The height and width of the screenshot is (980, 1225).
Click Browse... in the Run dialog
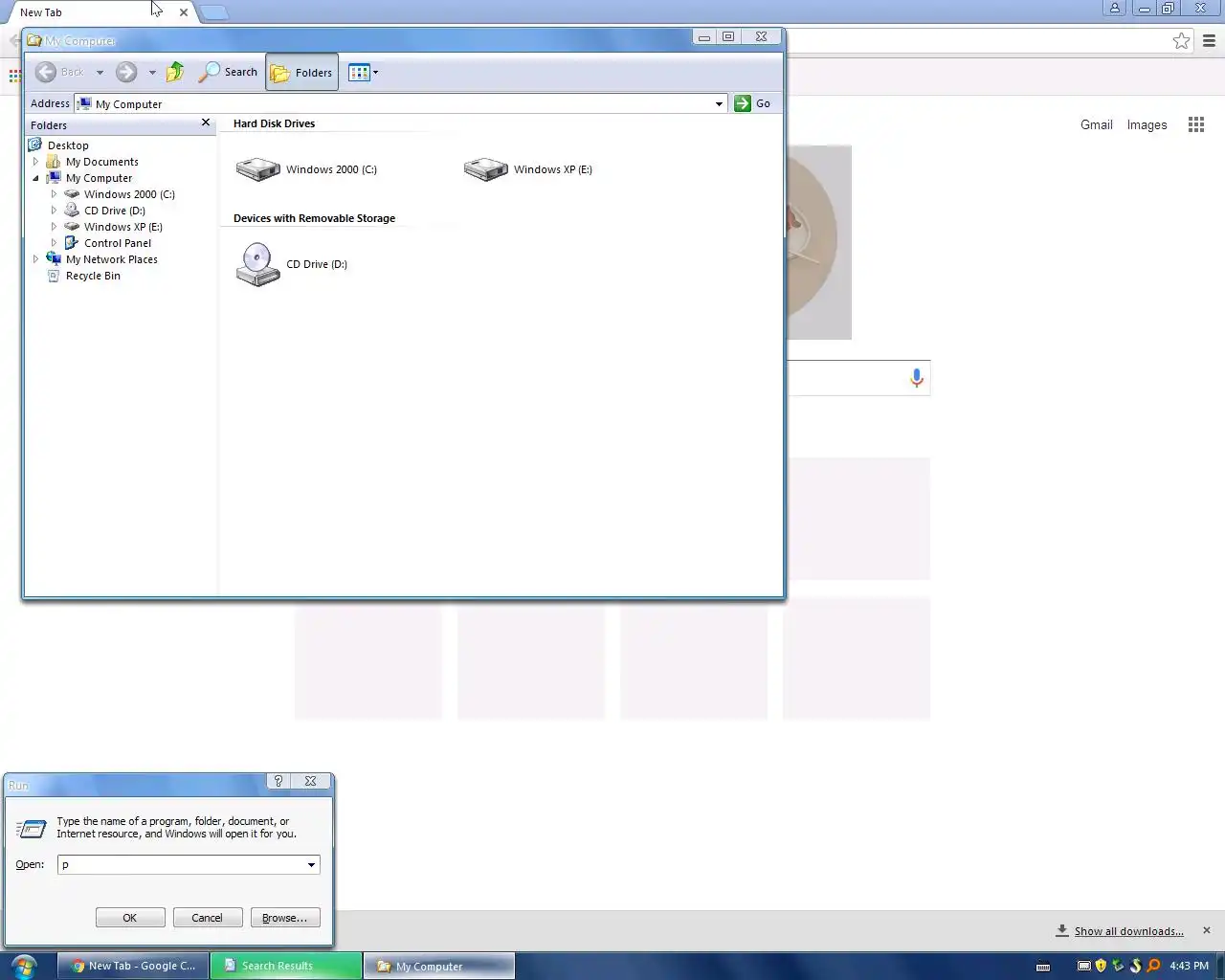(285, 918)
